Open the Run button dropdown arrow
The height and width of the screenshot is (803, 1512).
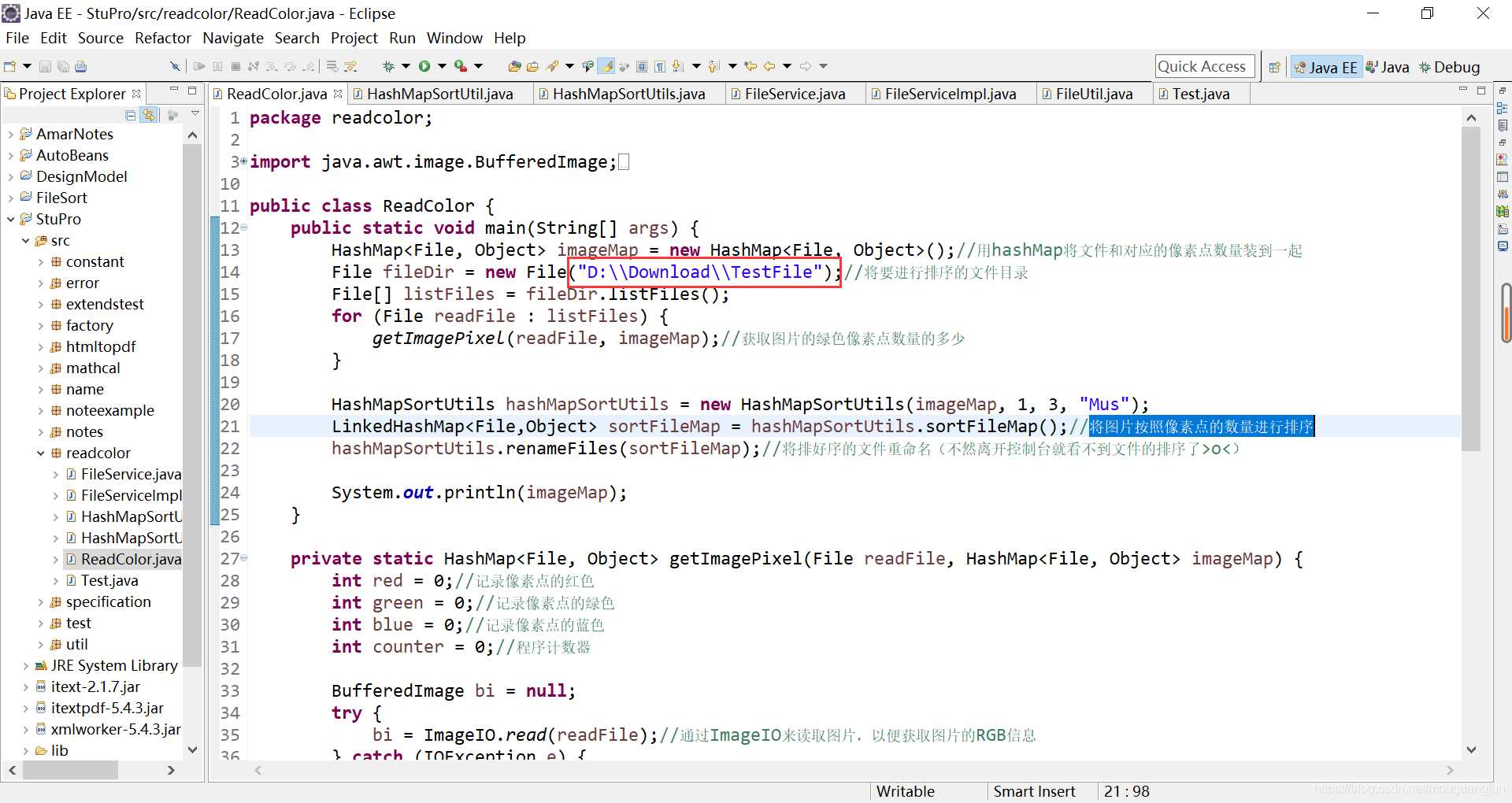pos(442,67)
